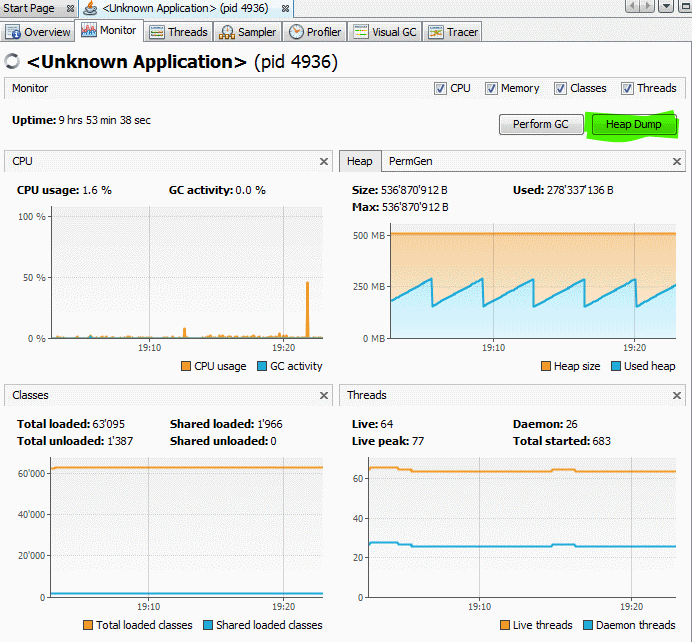The width and height of the screenshot is (692, 642).
Task: Click the heap Used 278'337'136 B value
Action: (580, 191)
